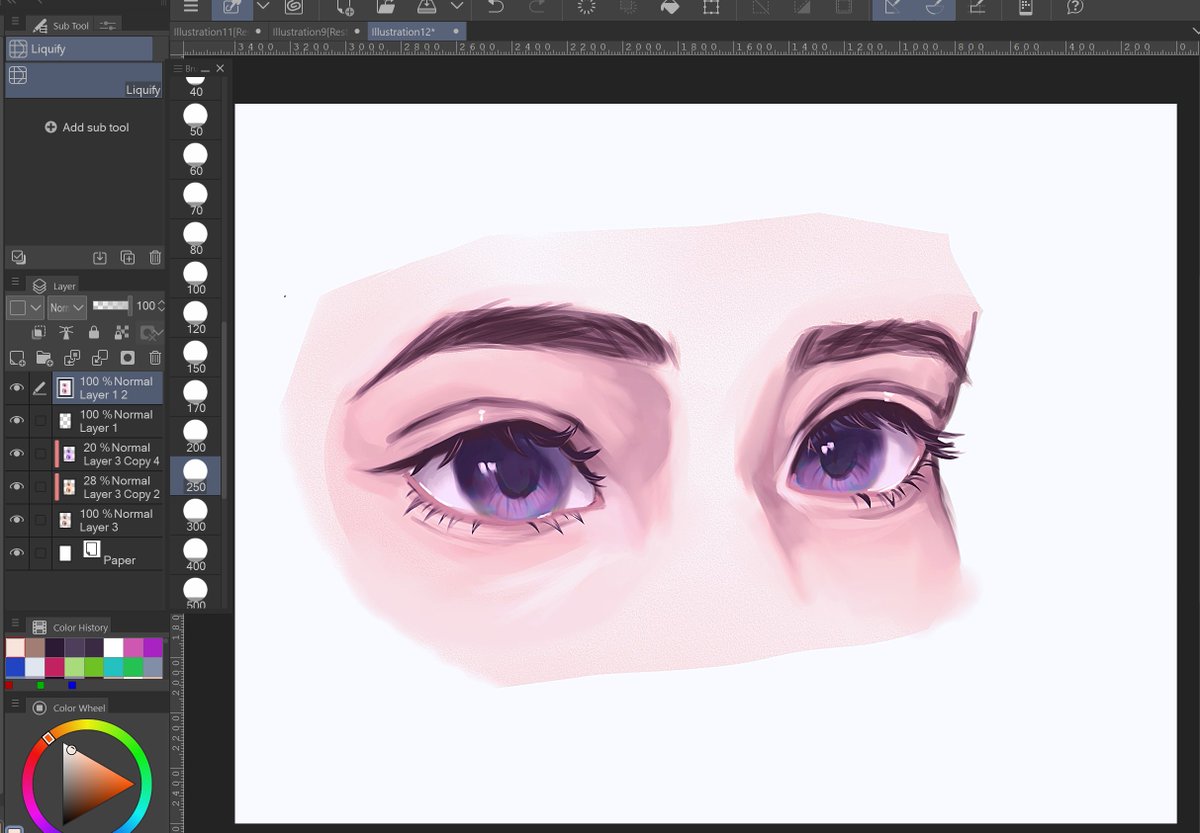Toggle clip to layer below icon
This screenshot has width=1200, height=833.
tap(38, 332)
